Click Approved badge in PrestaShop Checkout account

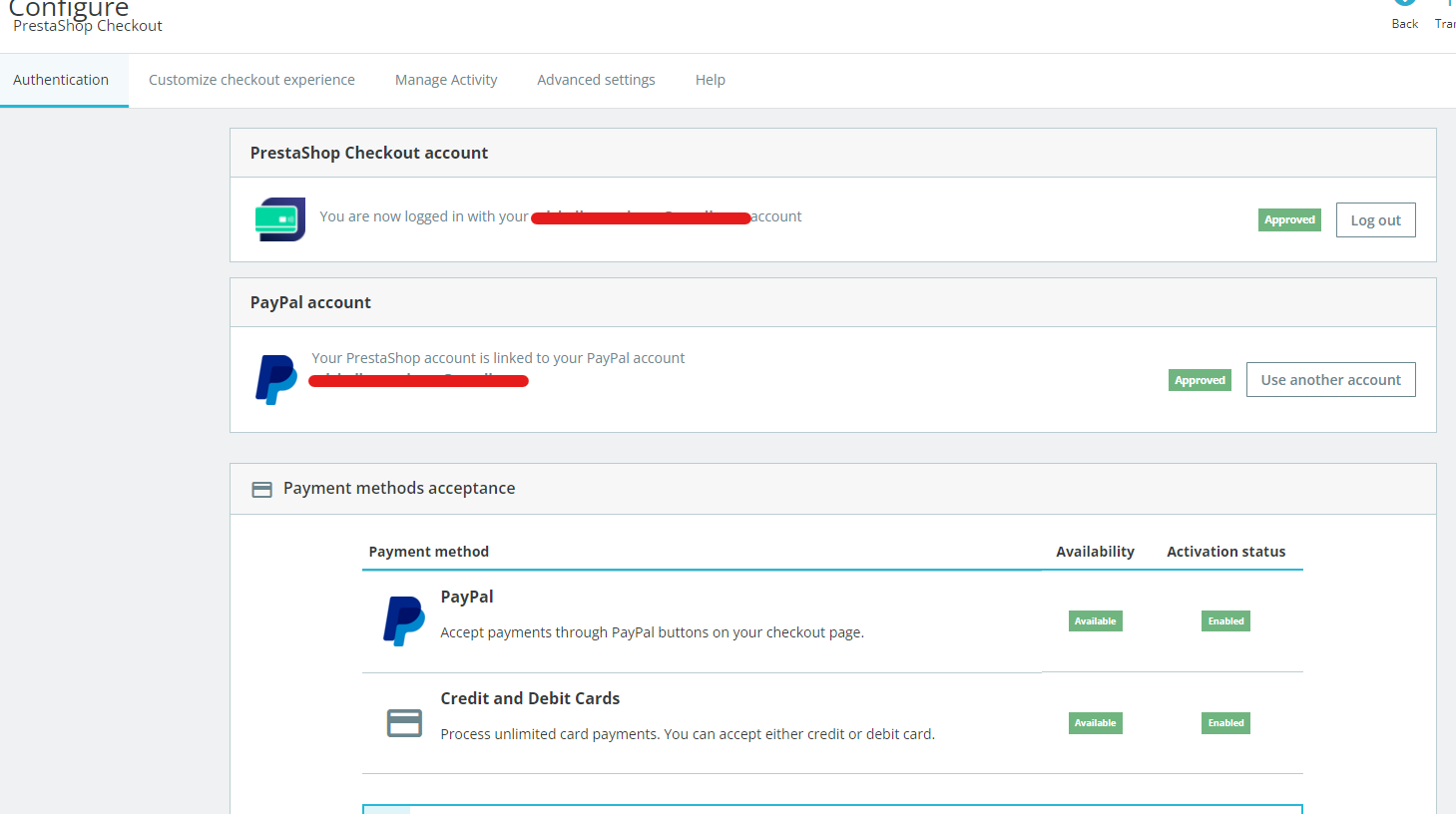point(1289,219)
